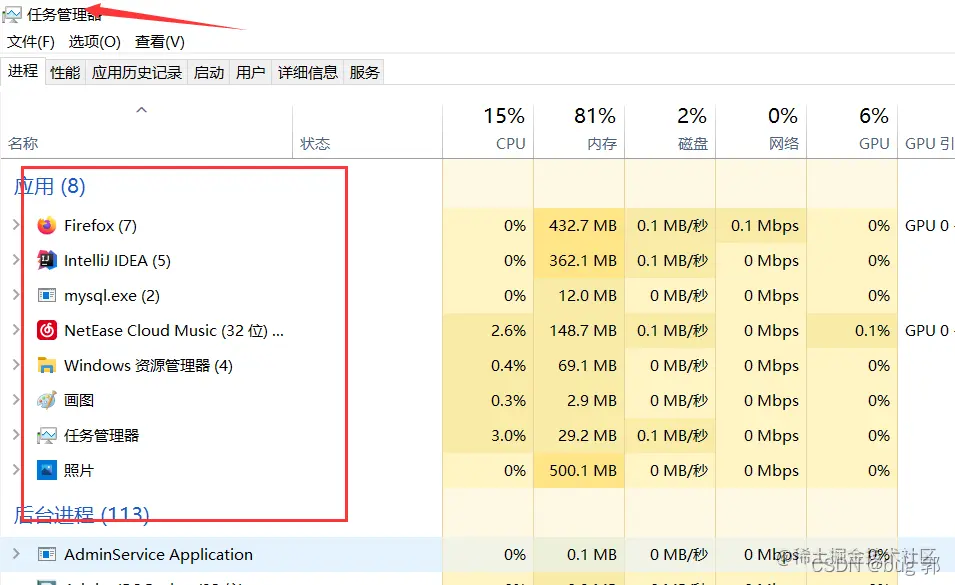Select NetEase Cloud Music (32 位) name
This screenshot has width=955, height=585.
tap(174, 331)
